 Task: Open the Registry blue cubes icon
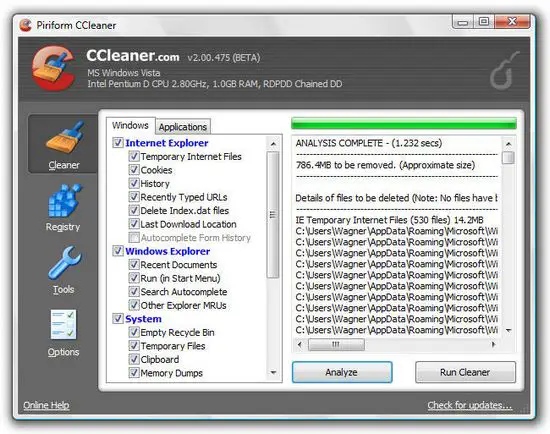point(65,201)
